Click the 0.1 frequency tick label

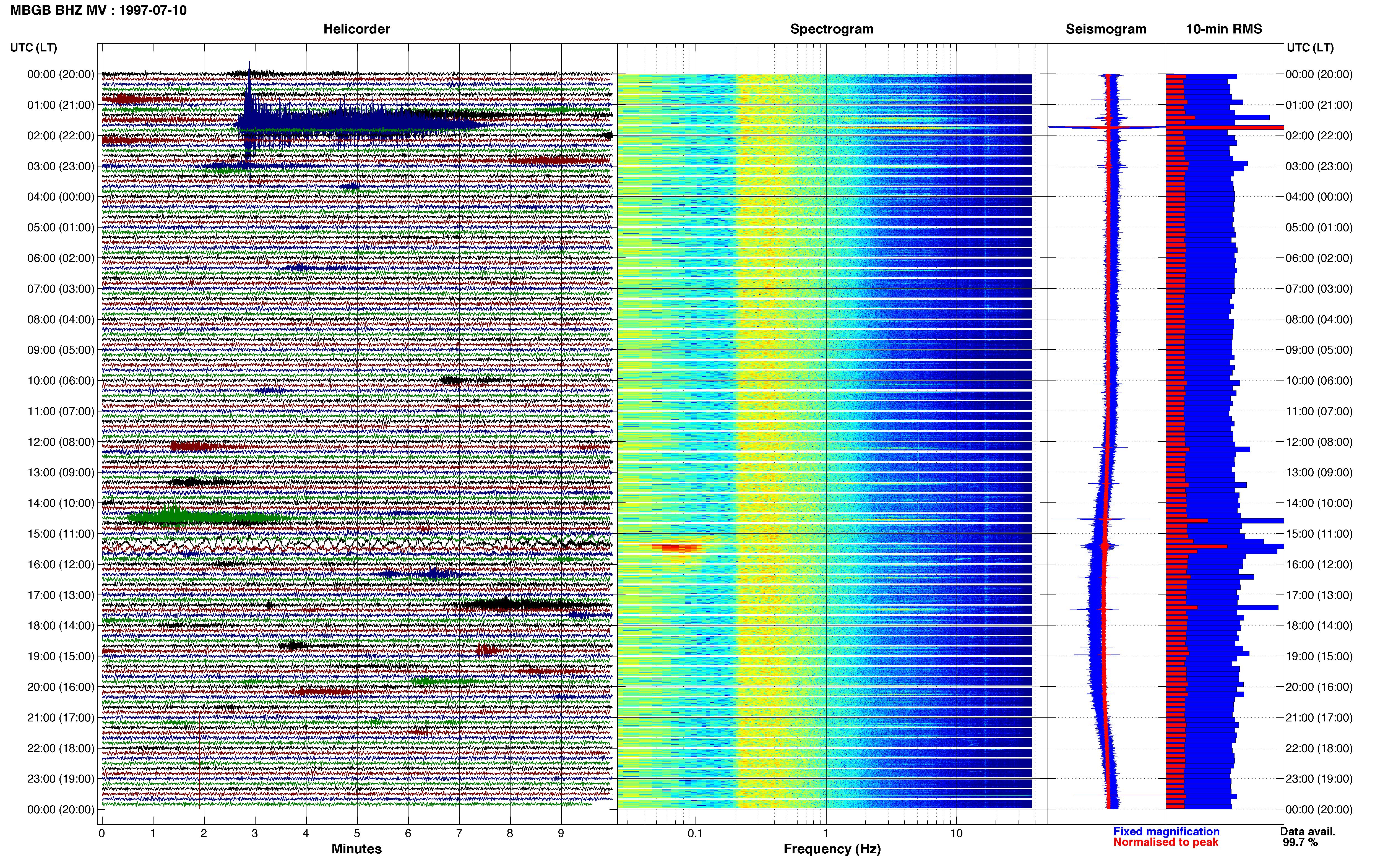click(x=695, y=833)
